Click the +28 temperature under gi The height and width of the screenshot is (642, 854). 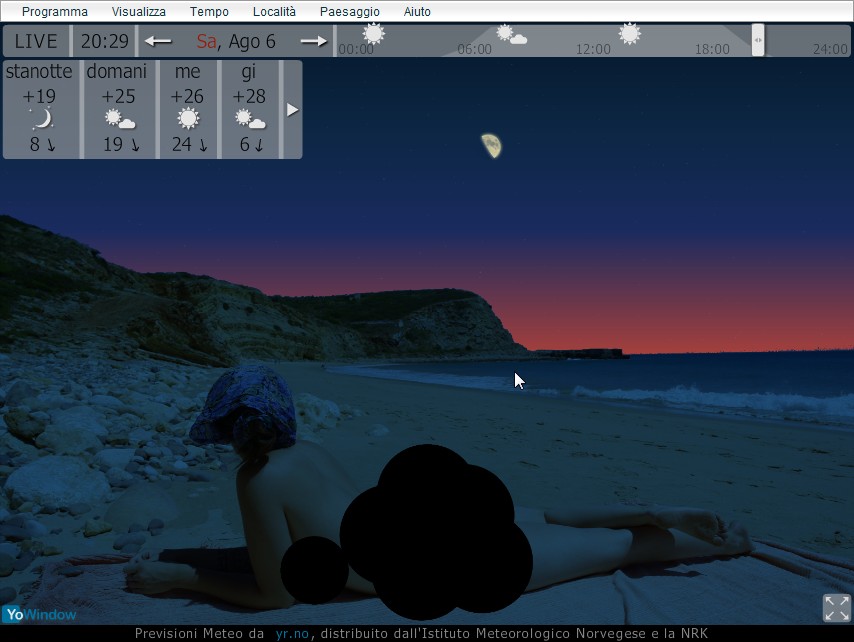point(249,96)
